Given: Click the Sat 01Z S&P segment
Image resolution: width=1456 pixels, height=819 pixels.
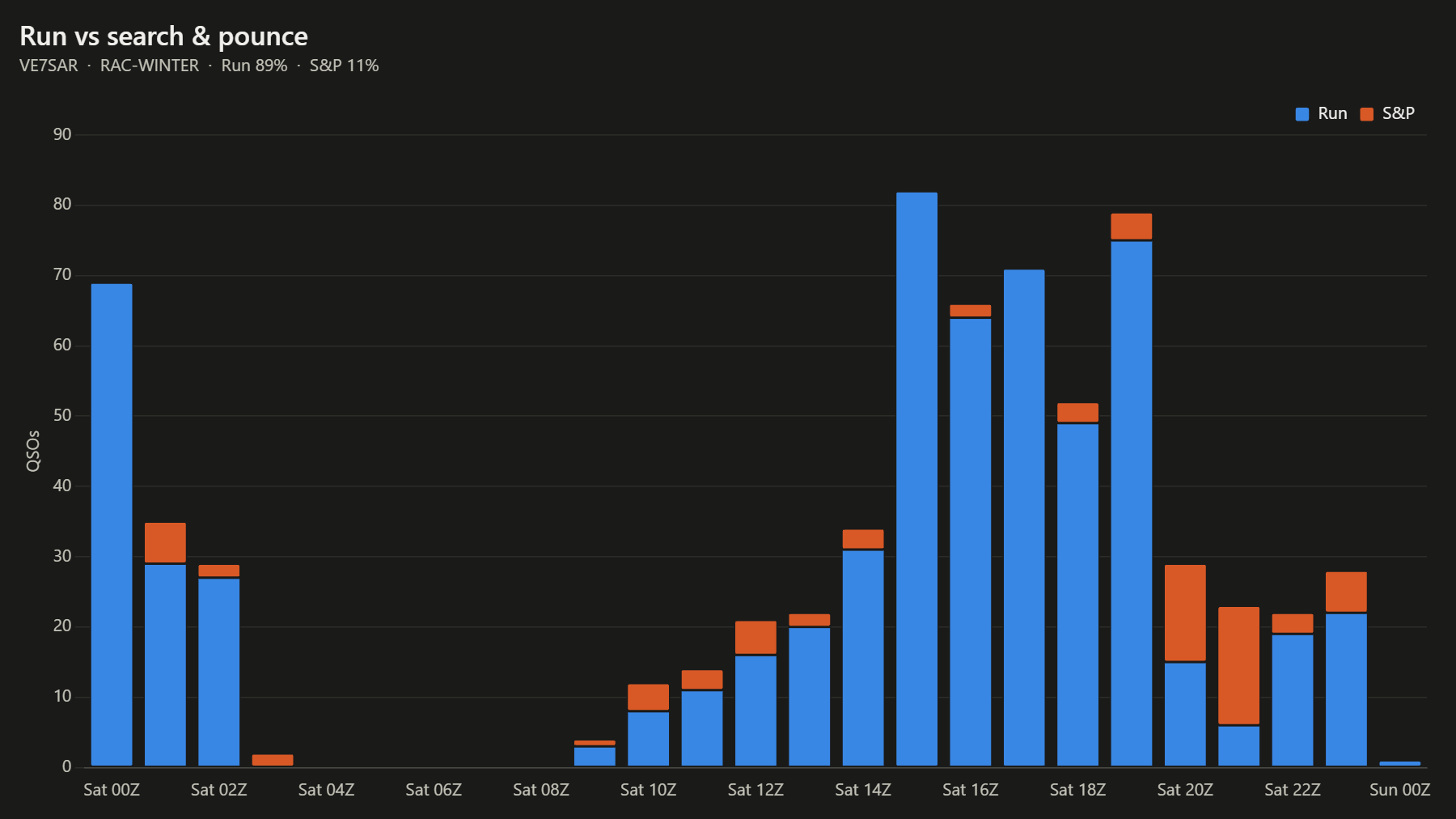Looking at the screenshot, I should coord(165,542).
